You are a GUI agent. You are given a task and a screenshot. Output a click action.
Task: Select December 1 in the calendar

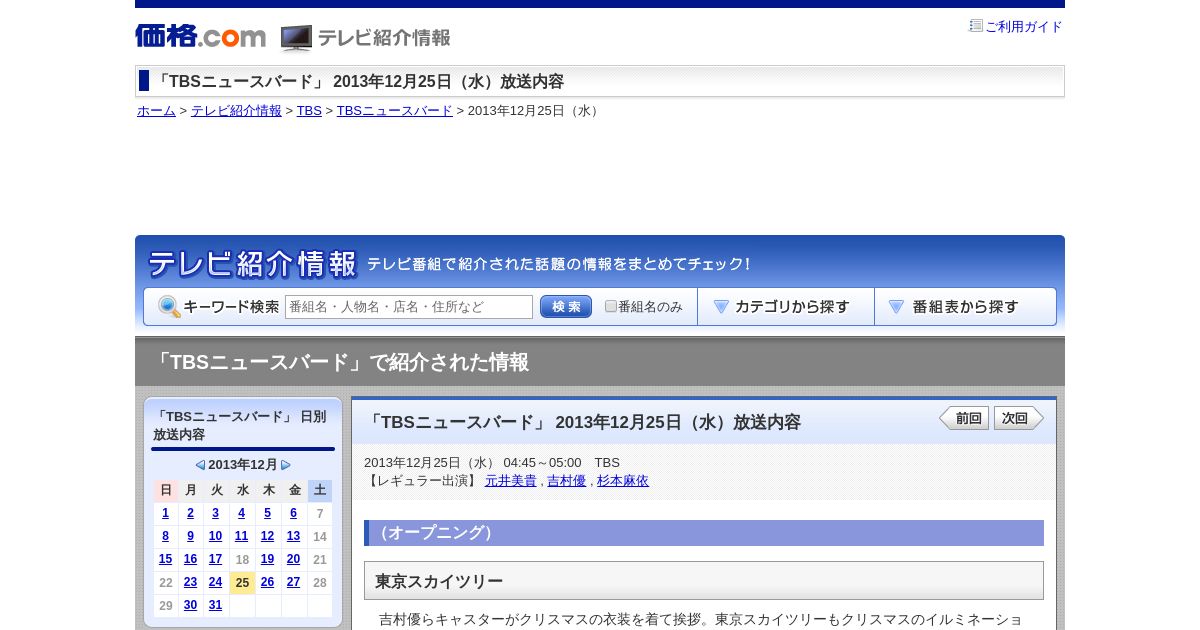pos(166,513)
